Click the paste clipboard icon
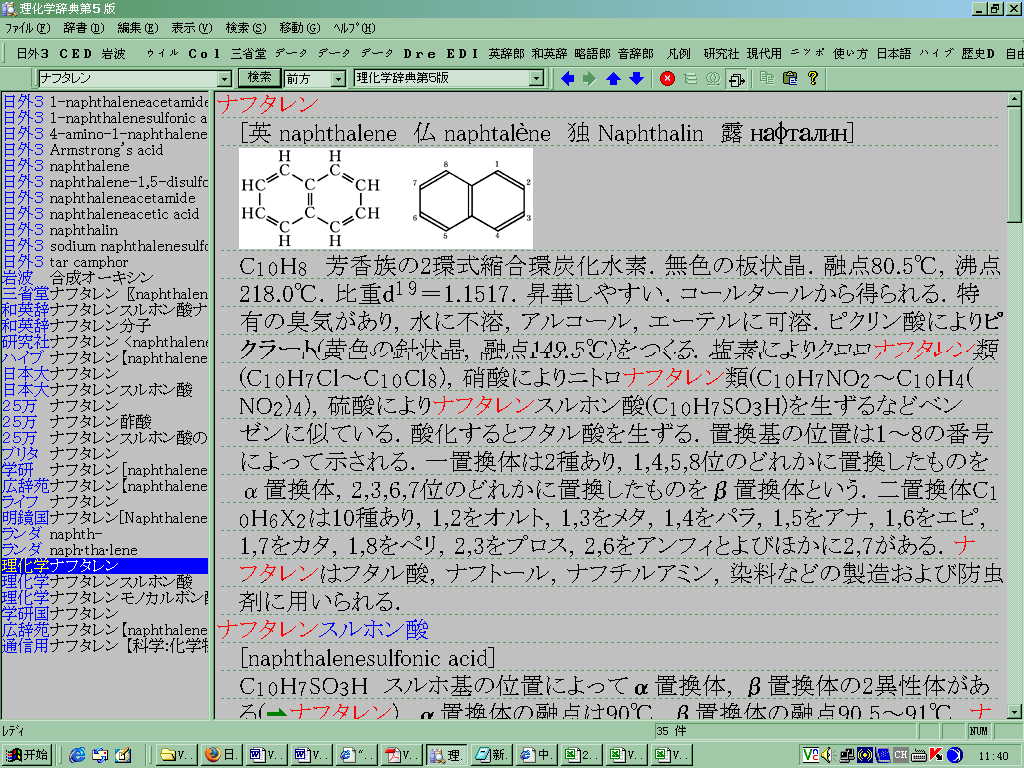This screenshot has height=768, width=1024. [x=790, y=78]
